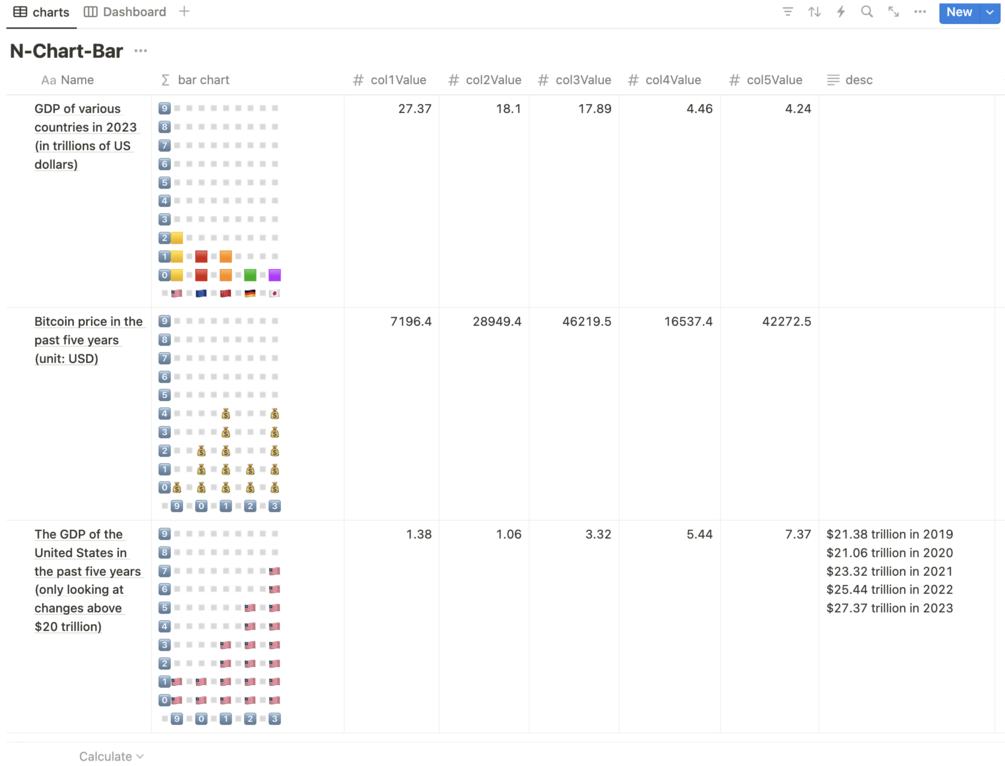Image resolution: width=1005 pixels, height=766 pixels.
Task: Click the New button
Action: [x=959, y=12]
